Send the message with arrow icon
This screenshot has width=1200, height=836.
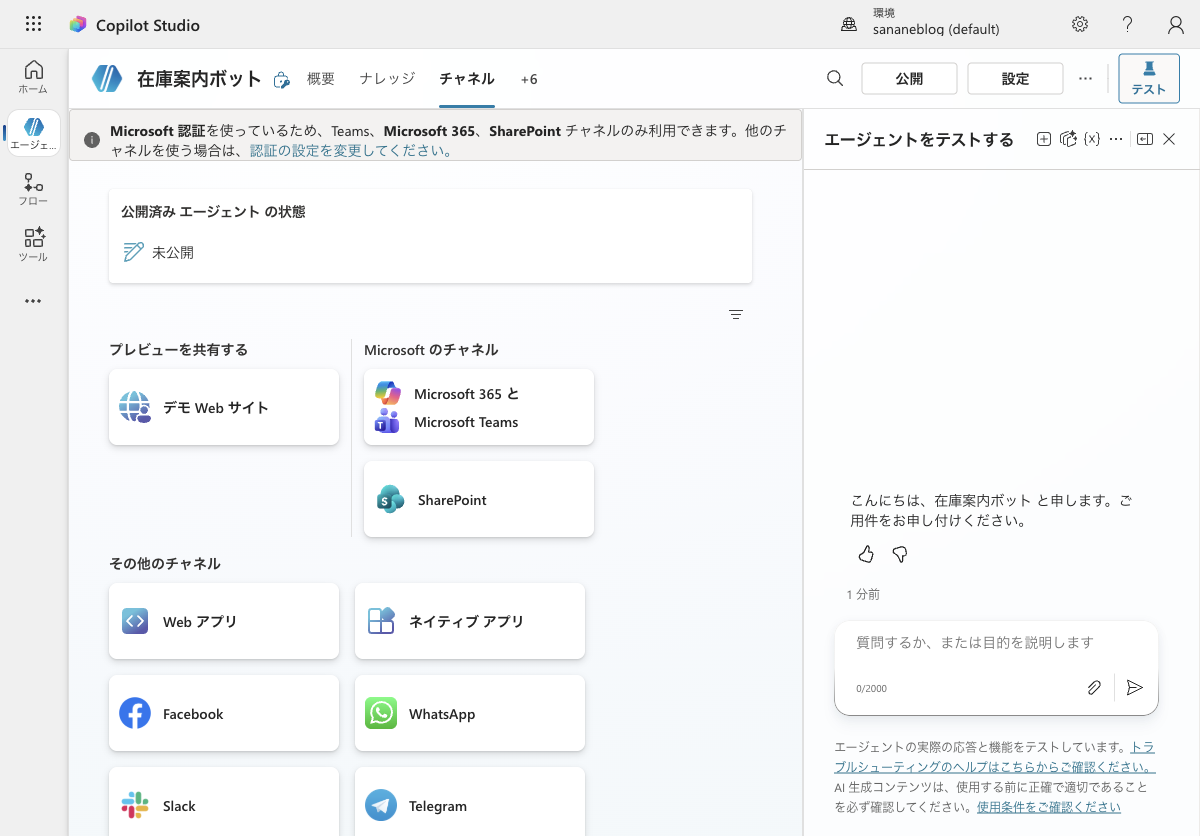(x=1134, y=687)
